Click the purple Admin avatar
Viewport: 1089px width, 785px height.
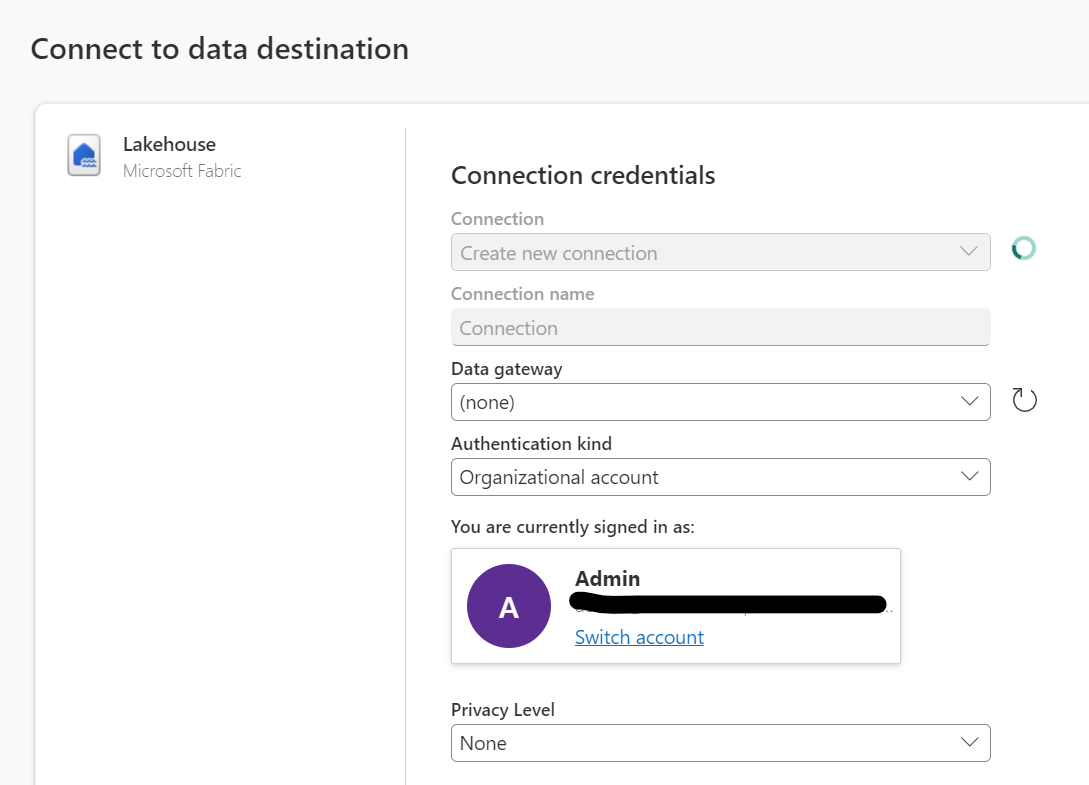(x=509, y=606)
